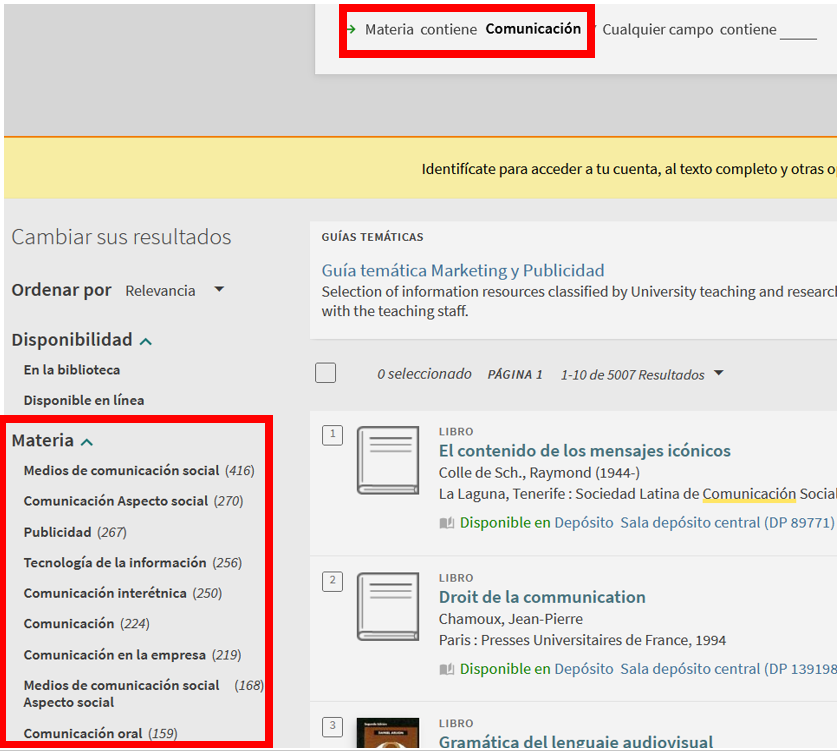The width and height of the screenshot is (840, 755).
Task: Filter by Publicidad subject facet
Action: click(x=57, y=533)
